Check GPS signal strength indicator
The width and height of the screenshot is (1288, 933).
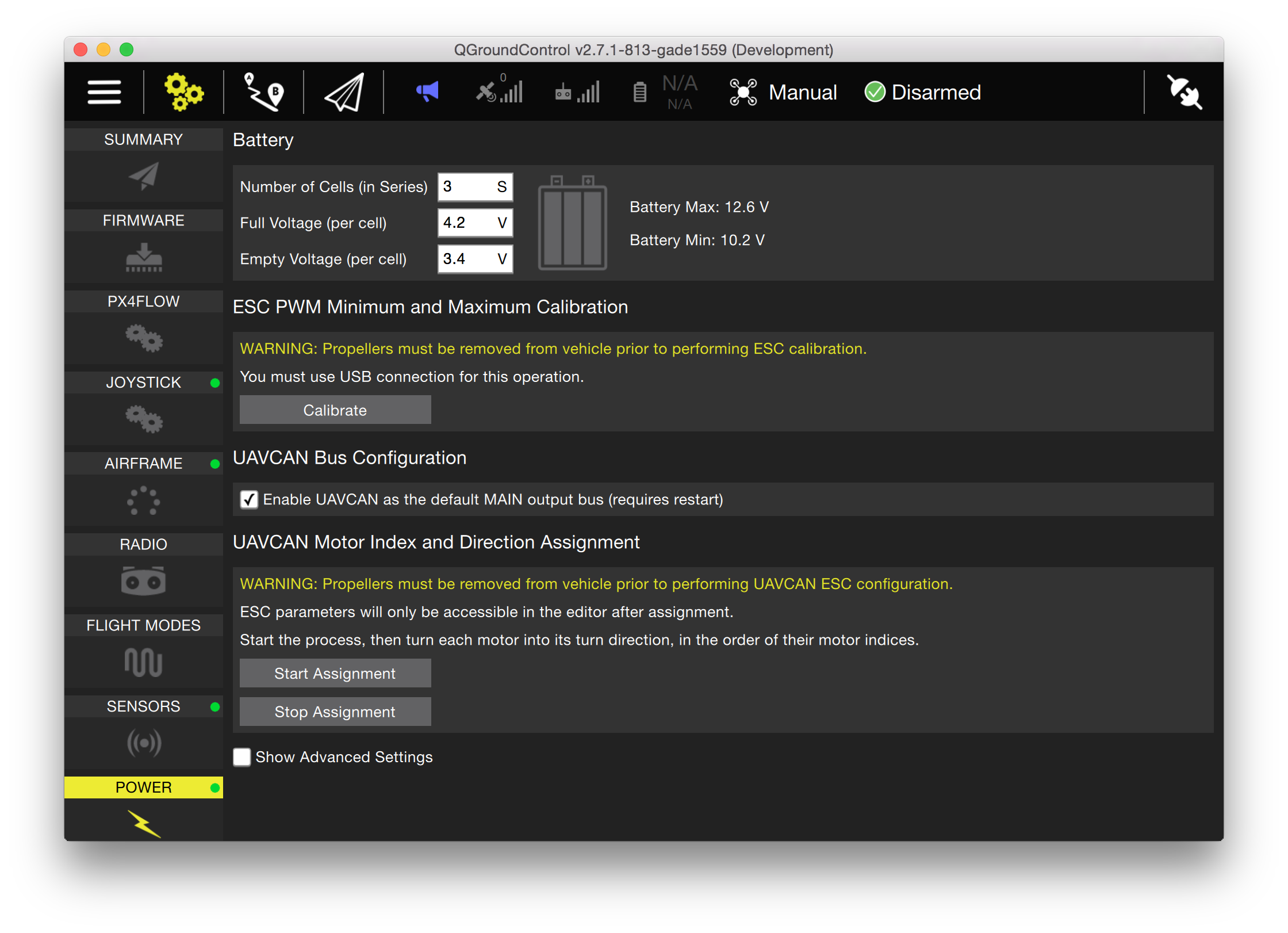tap(499, 92)
